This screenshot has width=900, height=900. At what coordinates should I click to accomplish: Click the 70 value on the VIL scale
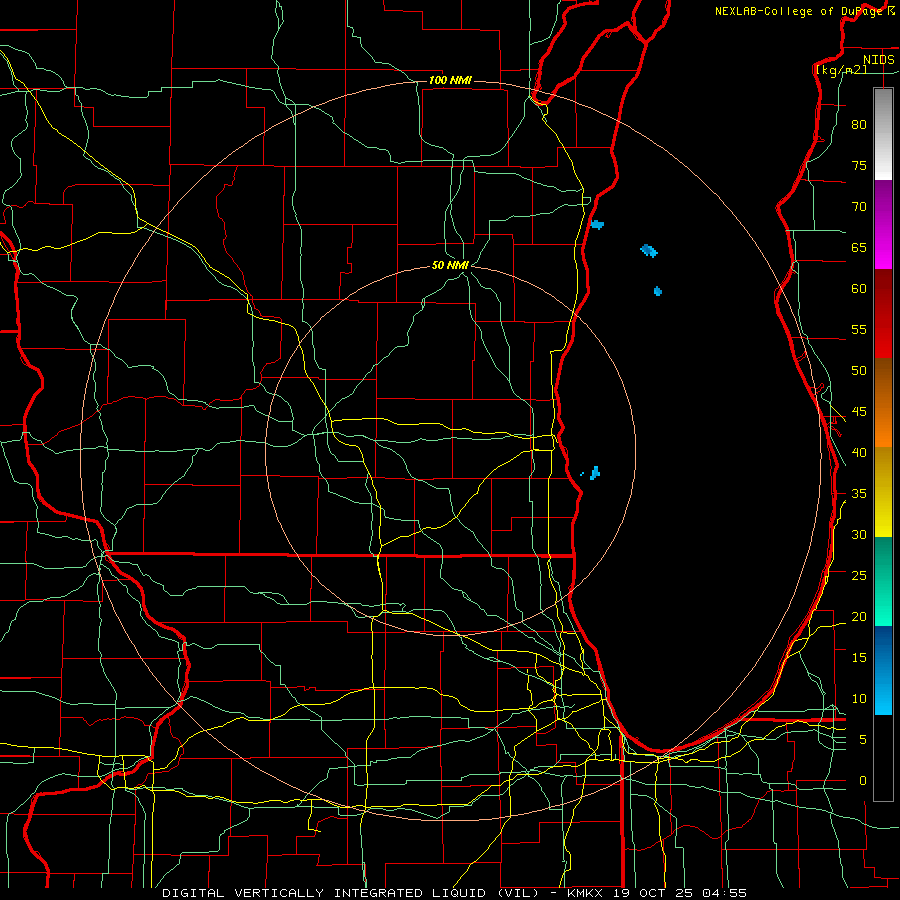(x=859, y=207)
